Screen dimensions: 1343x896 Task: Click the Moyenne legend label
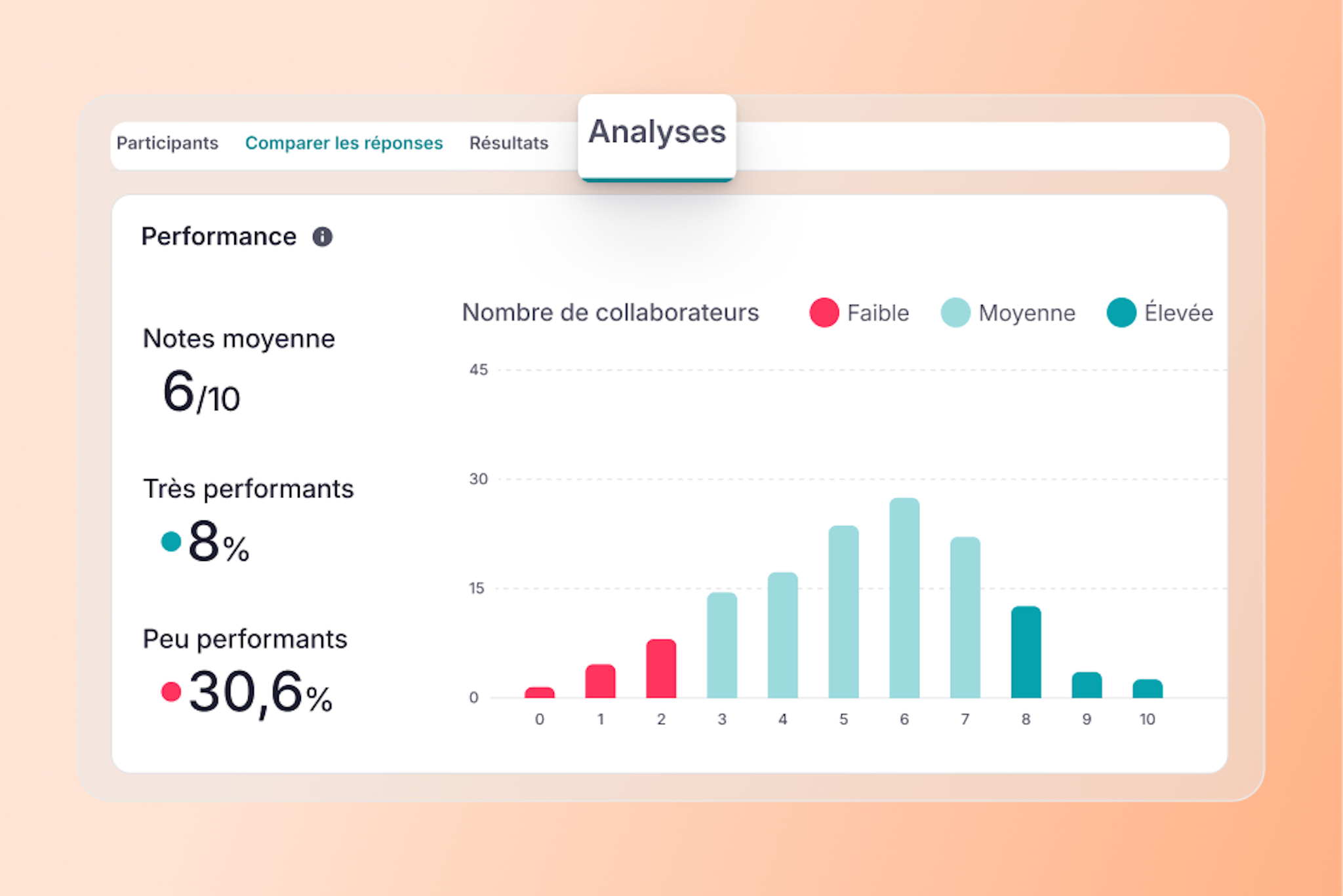point(1027,313)
